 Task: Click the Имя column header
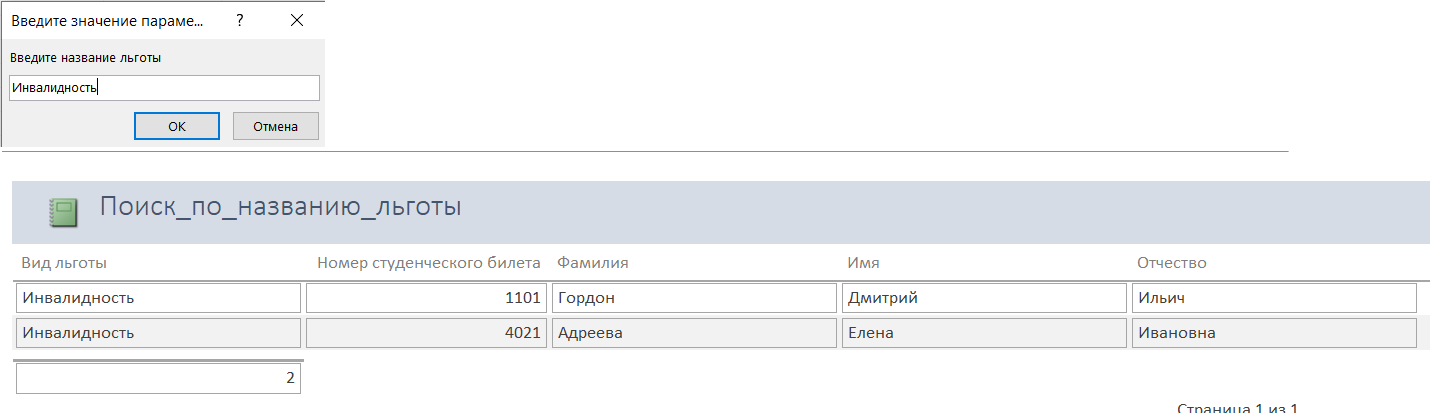pyautogui.click(x=862, y=263)
